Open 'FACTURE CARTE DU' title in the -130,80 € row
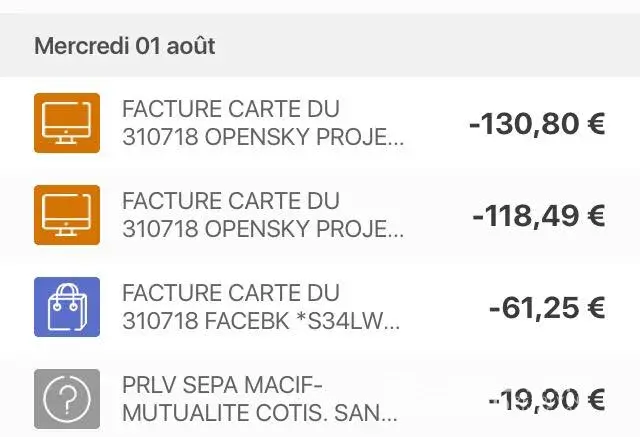The height and width of the screenshot is (437, 640). coord(230,109)
